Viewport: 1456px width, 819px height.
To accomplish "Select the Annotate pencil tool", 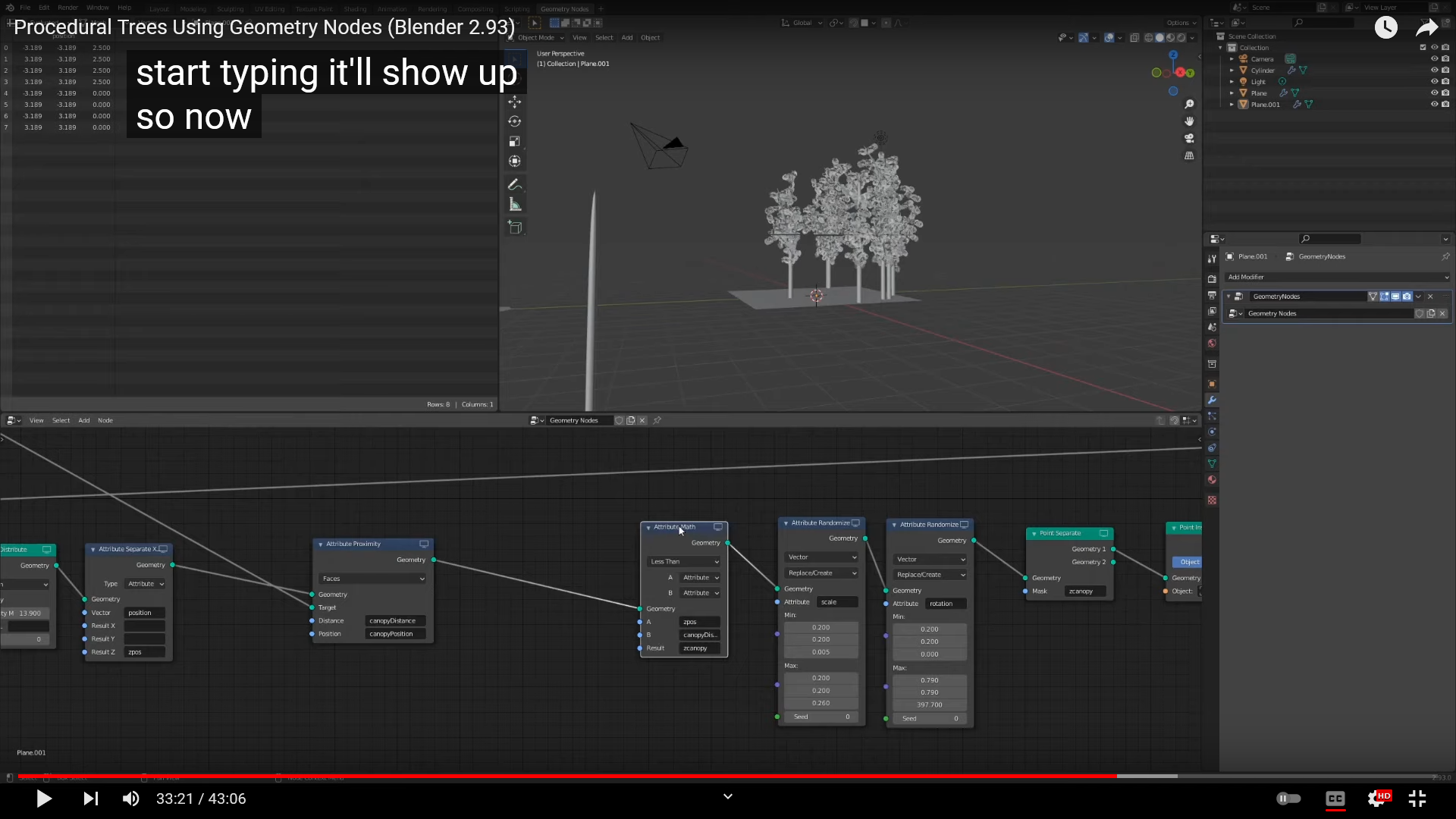I will click(x=515, y=184).
